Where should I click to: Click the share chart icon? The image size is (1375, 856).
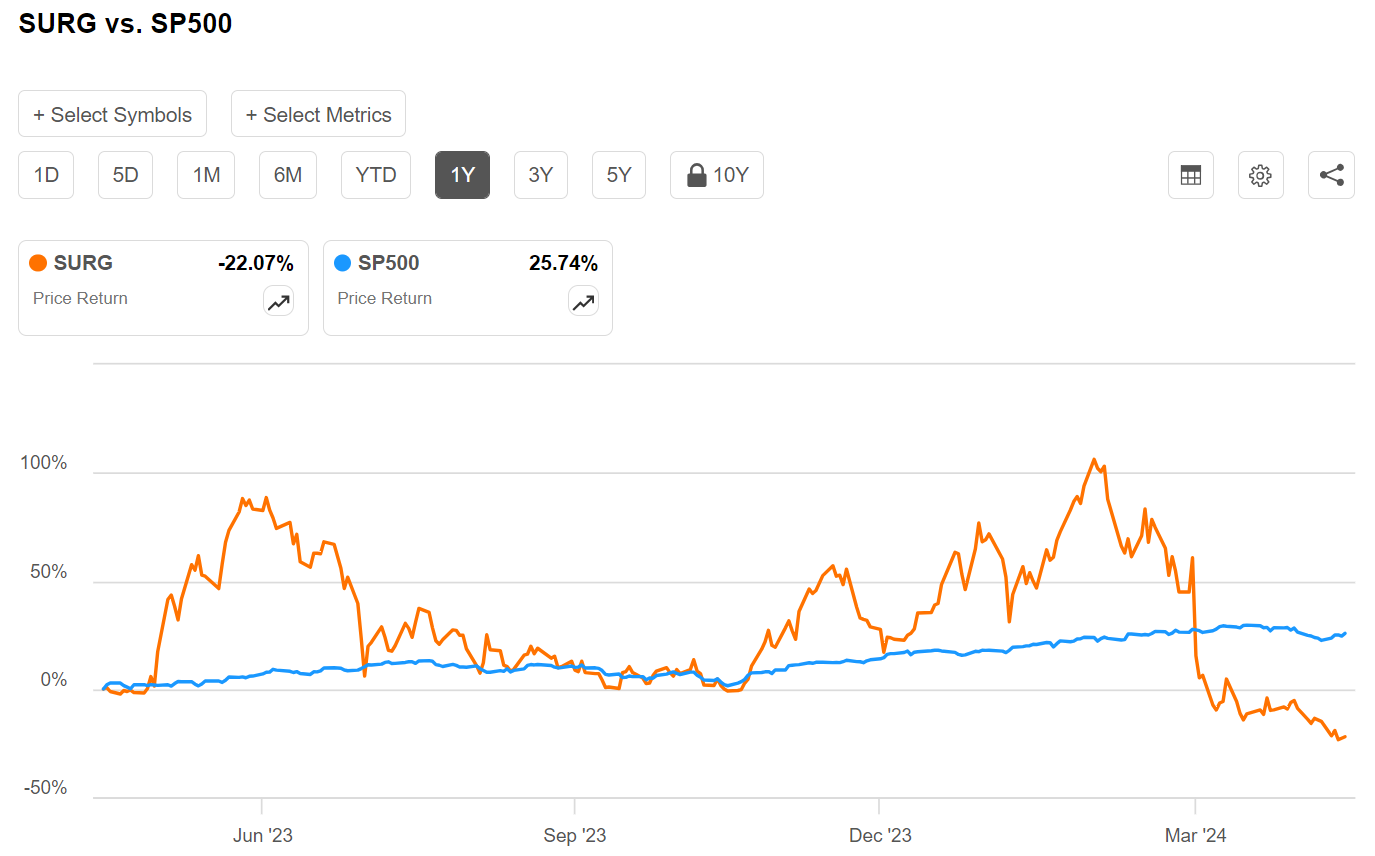1331,175
